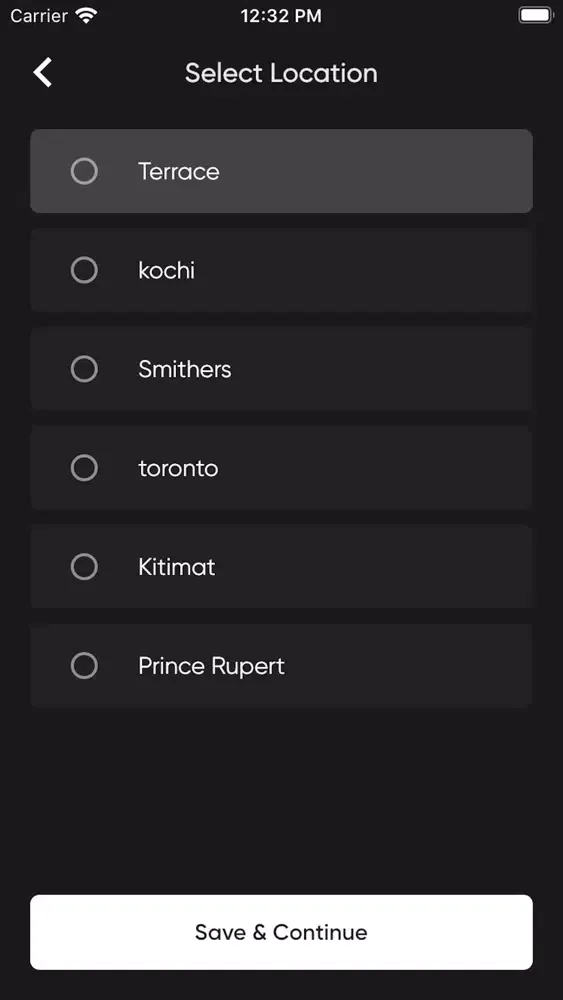Tap the battery icon in status bar
The image size is (563, 1000).
[x=536, y=15]
